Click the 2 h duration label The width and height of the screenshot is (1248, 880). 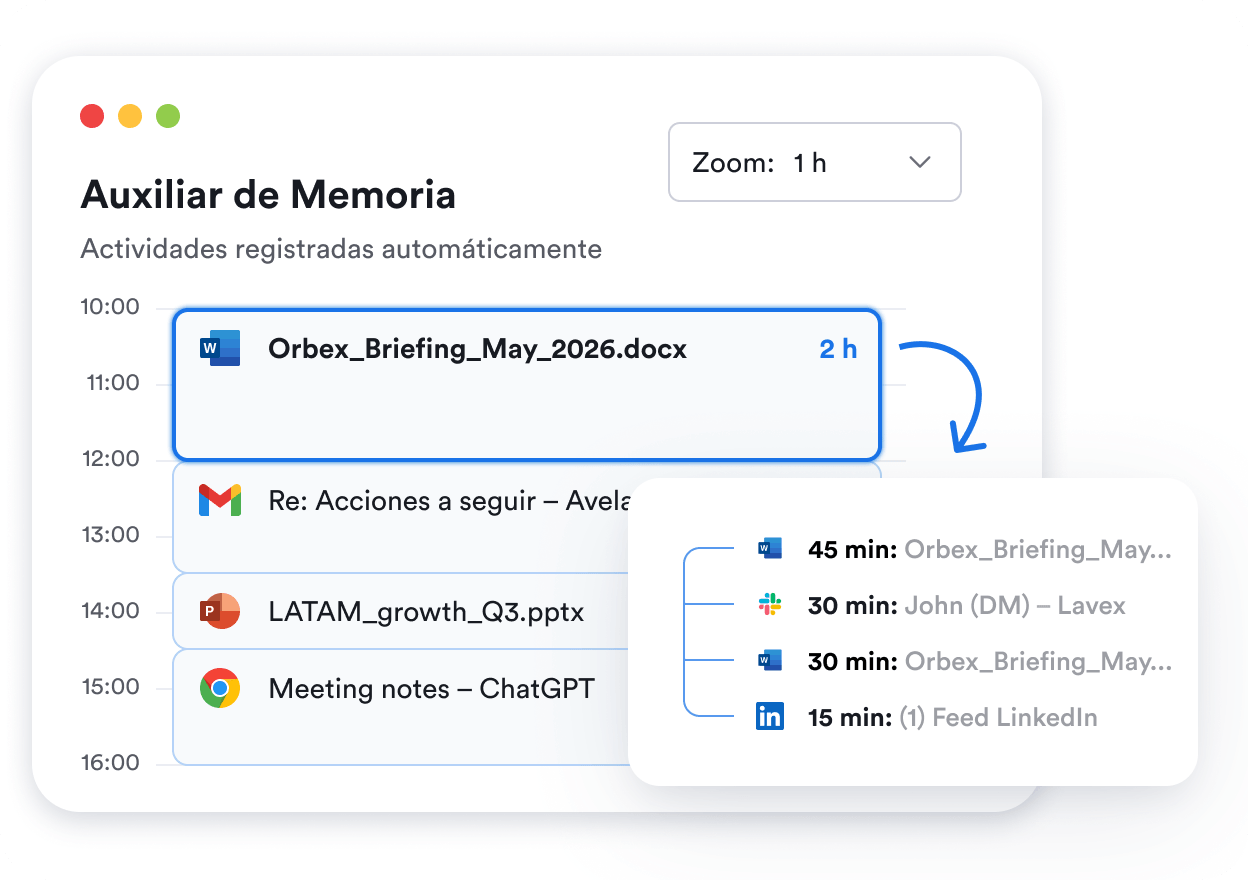[x=838, y=349]
